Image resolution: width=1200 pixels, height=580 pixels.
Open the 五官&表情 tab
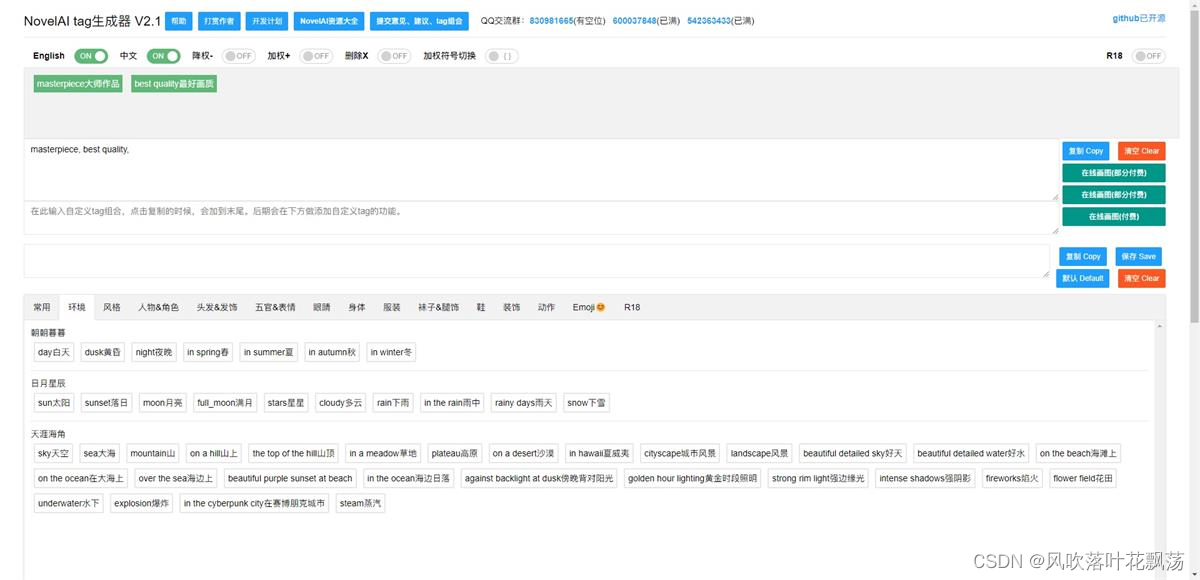click(x=275, y=307)
